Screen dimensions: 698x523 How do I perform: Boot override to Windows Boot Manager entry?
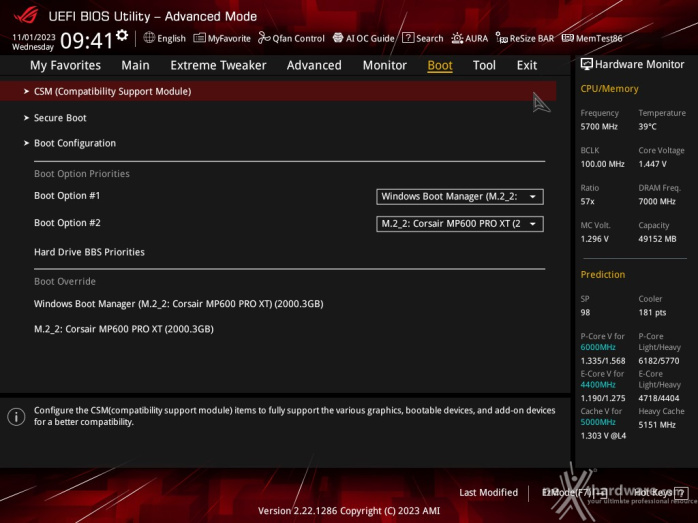coord(179,304)
